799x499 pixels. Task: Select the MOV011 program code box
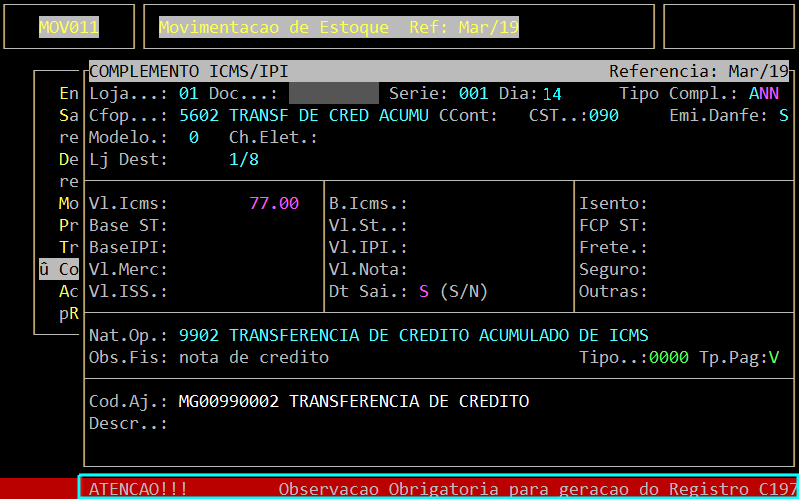pos(69,27)
